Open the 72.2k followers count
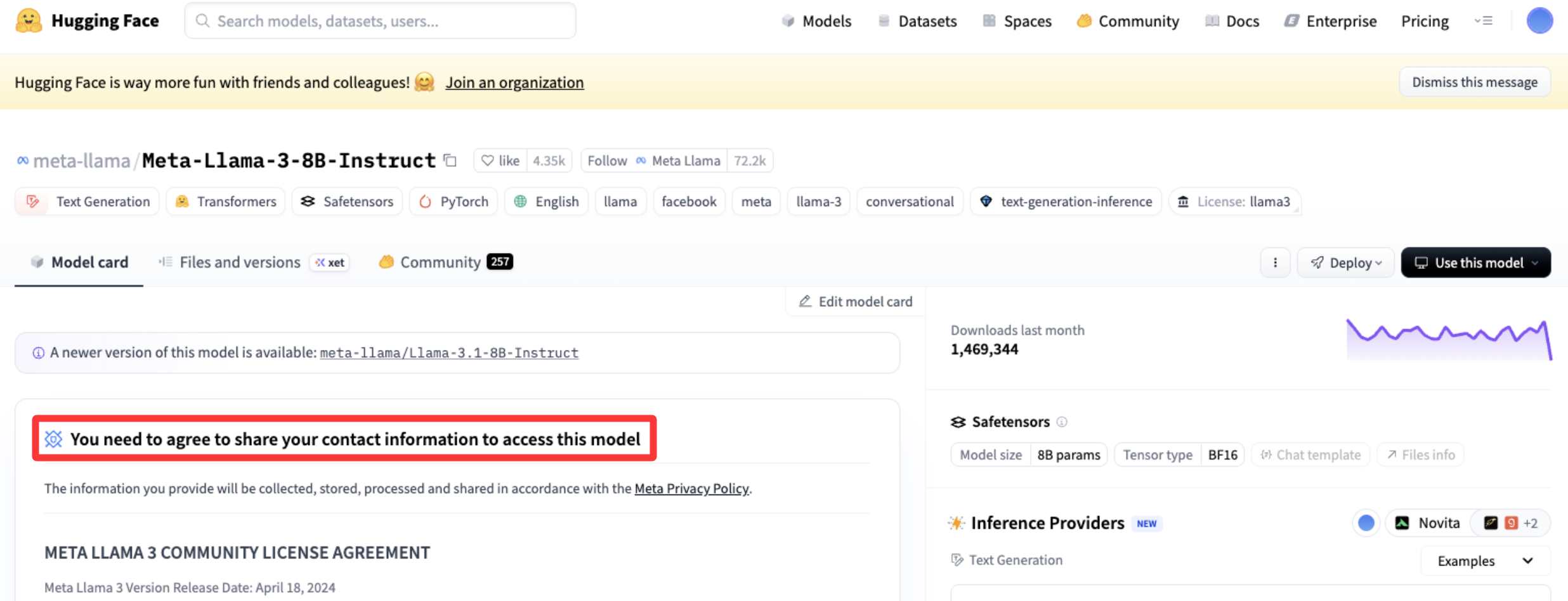The width and height of the screenshot is (1568, 601). click(x=750, y=160)
